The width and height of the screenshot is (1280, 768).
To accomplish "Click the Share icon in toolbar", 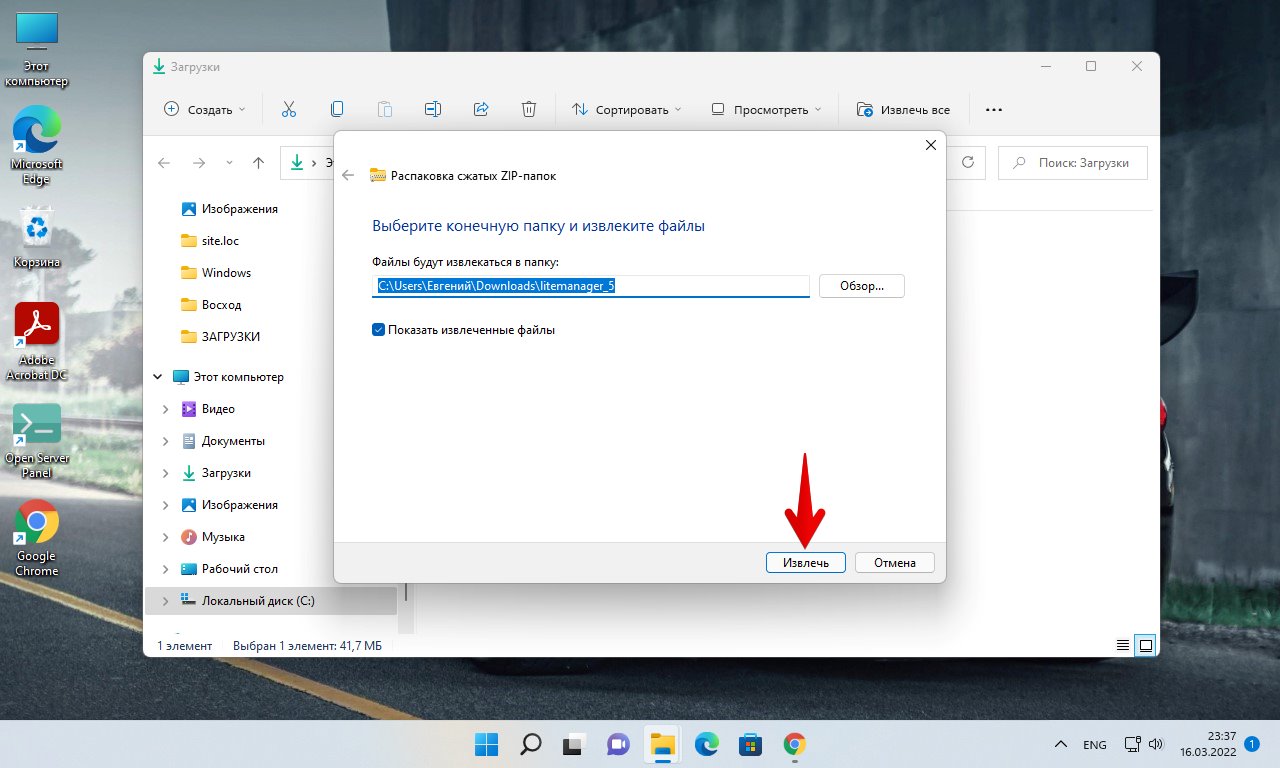I will click(480, 109).
